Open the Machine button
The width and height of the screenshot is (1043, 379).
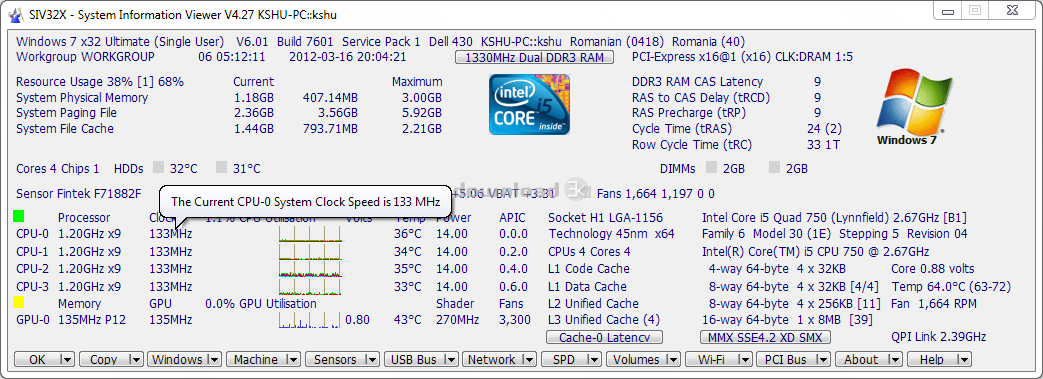[263, 360]
